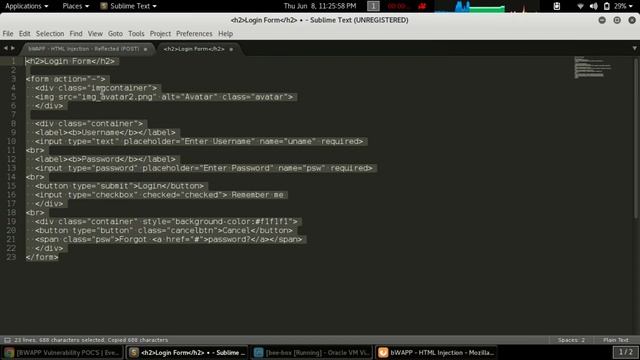
Task: Open the Spaces: 2 indentation selector
Action: click(571, 340)
